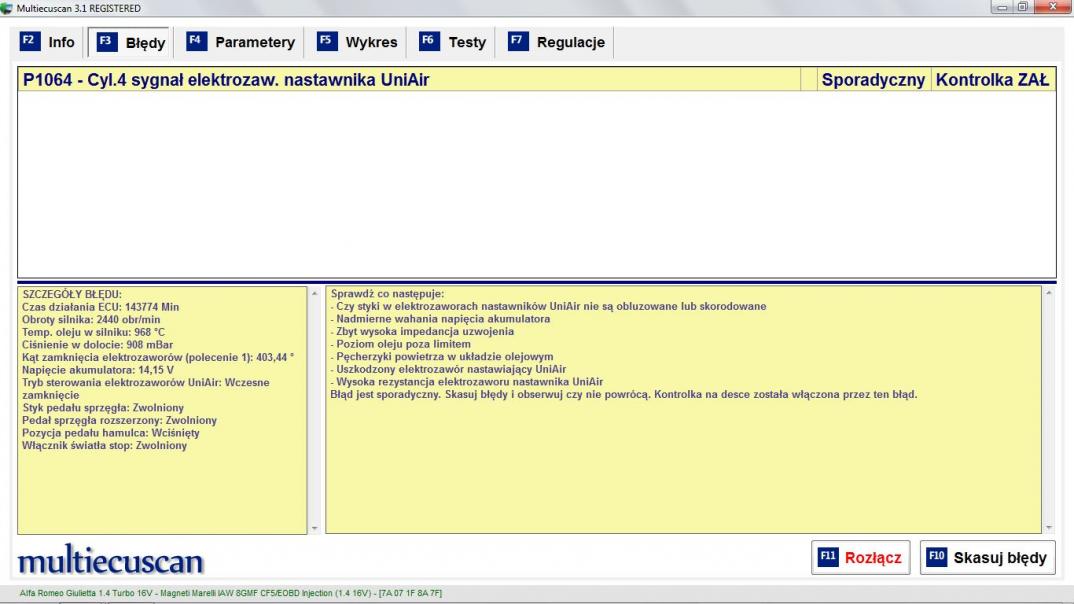Click the Czy styki w elektrozaworach line
Viewport: 1074px width, 604px height.
pyautogui.click(x=549, y=306)
